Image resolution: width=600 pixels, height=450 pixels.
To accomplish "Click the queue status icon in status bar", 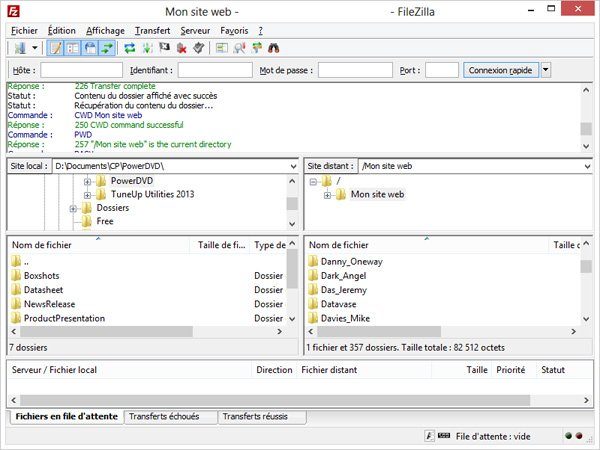I will pyautogui.click(x=444, y=435).
